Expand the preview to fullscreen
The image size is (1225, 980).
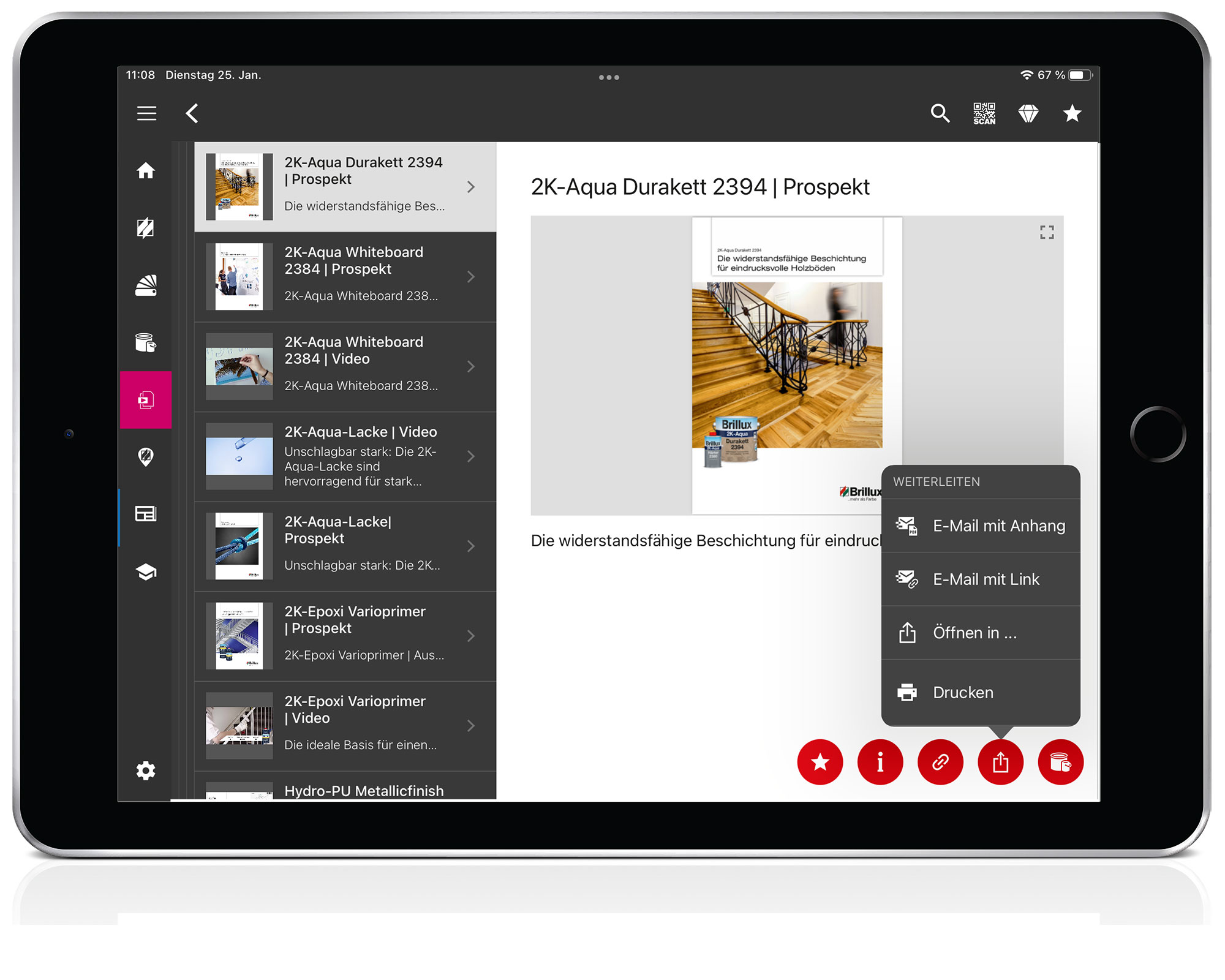1047,232
